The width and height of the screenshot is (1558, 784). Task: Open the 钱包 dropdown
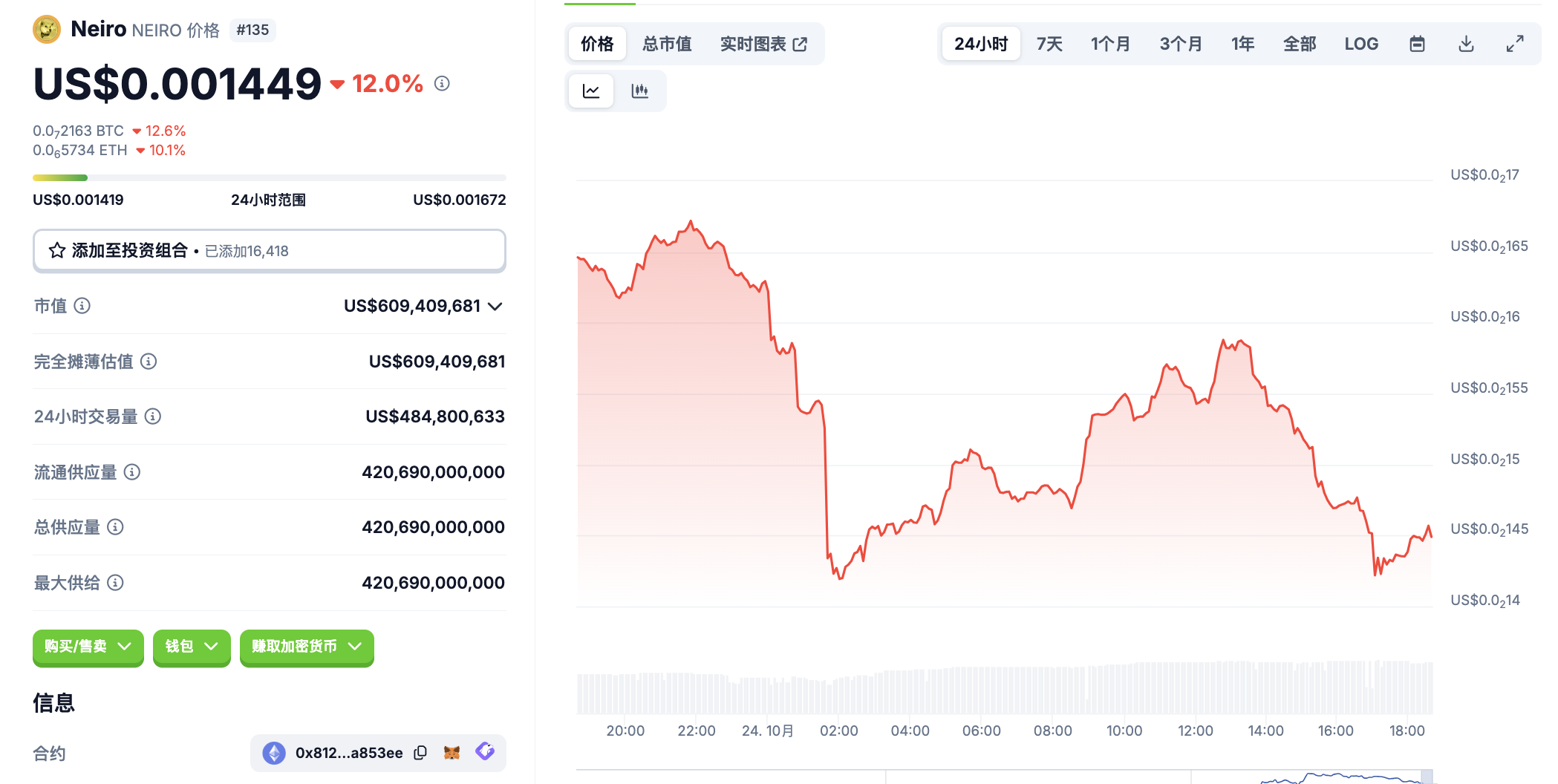tap(192, 647)
